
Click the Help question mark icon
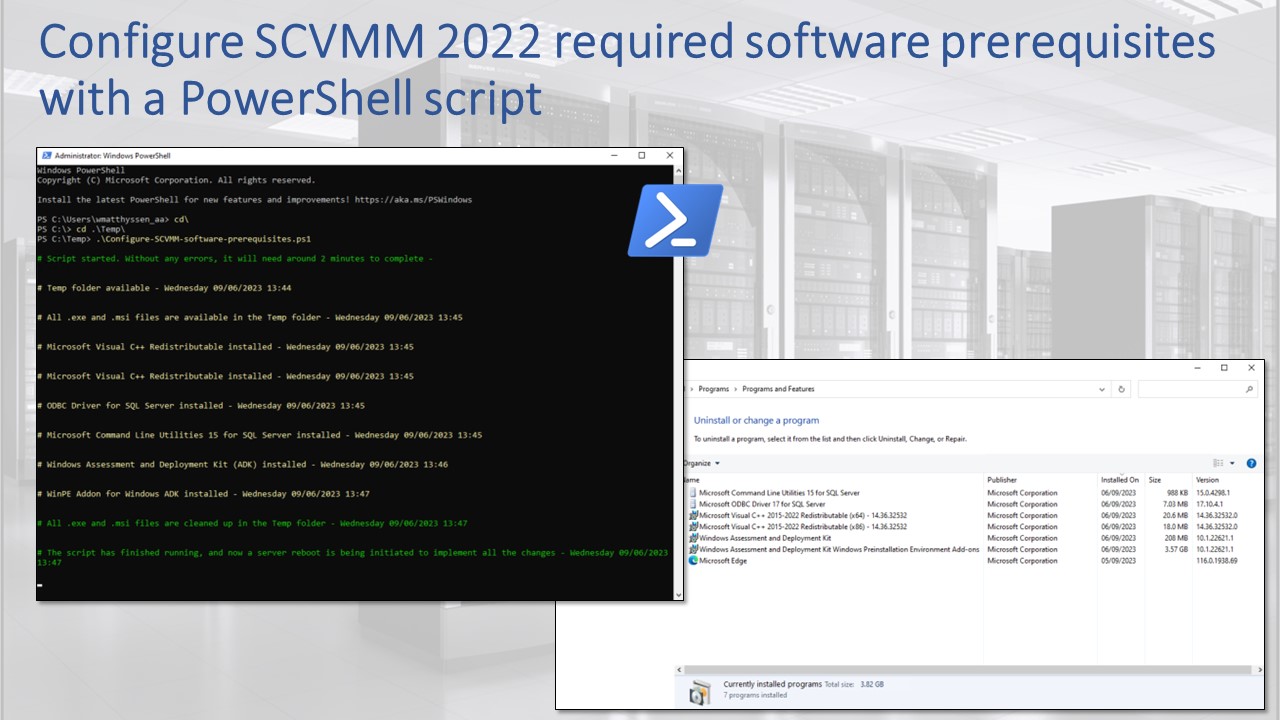1251,464
